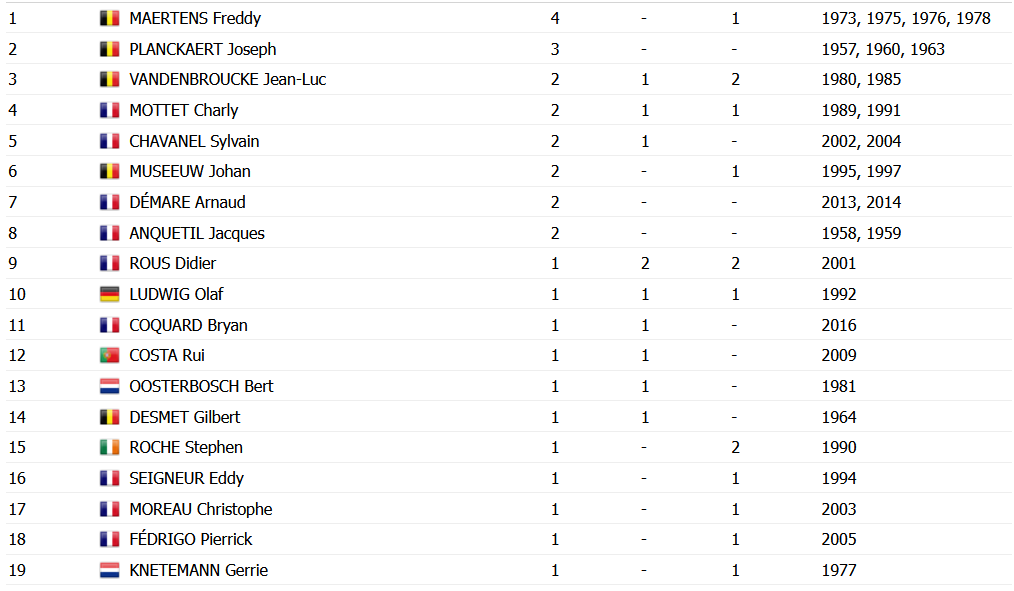
Task: Click the Belgian flag next to Museeuw Johan
Action: pos(110,171)
